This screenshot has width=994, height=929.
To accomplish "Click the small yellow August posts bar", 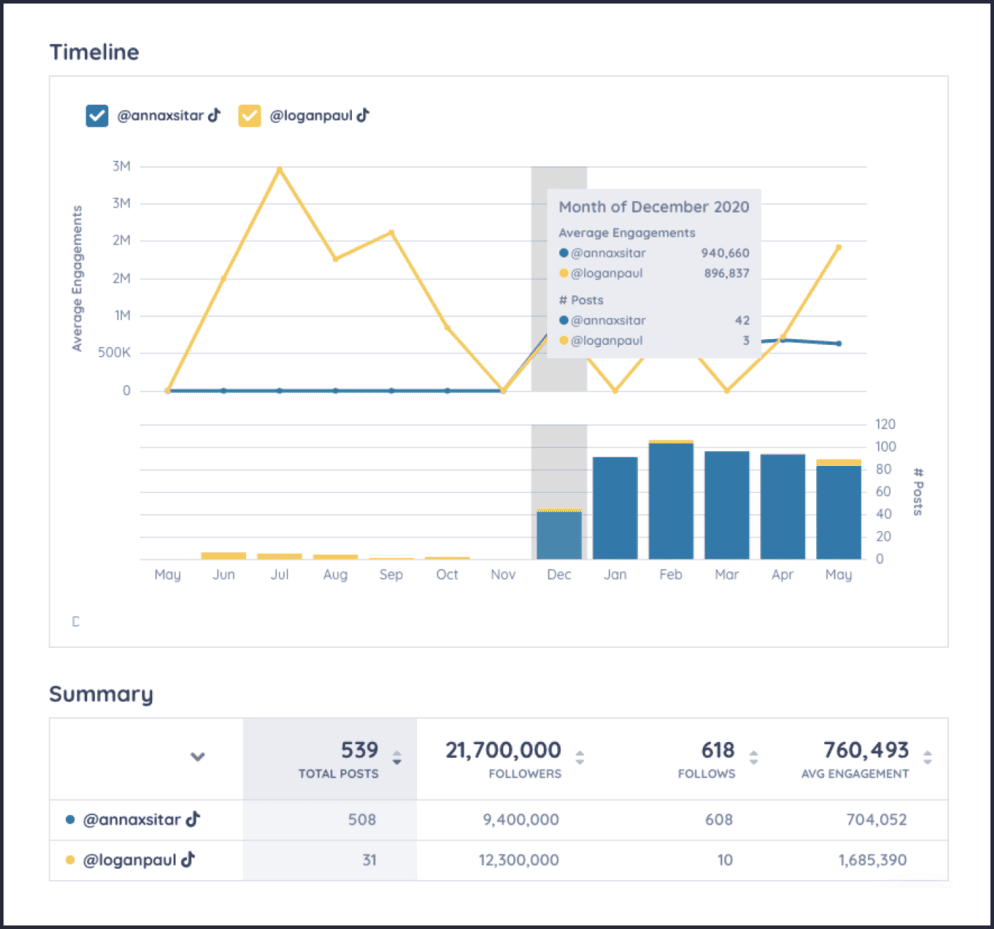I will [x=335, y=557].
